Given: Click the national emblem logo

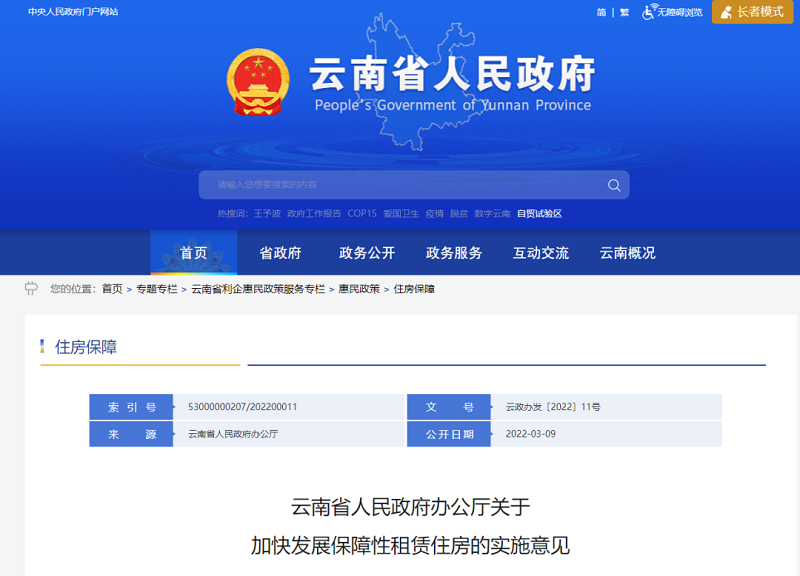Looking at the screenshot, I should [x=258, y=80].
